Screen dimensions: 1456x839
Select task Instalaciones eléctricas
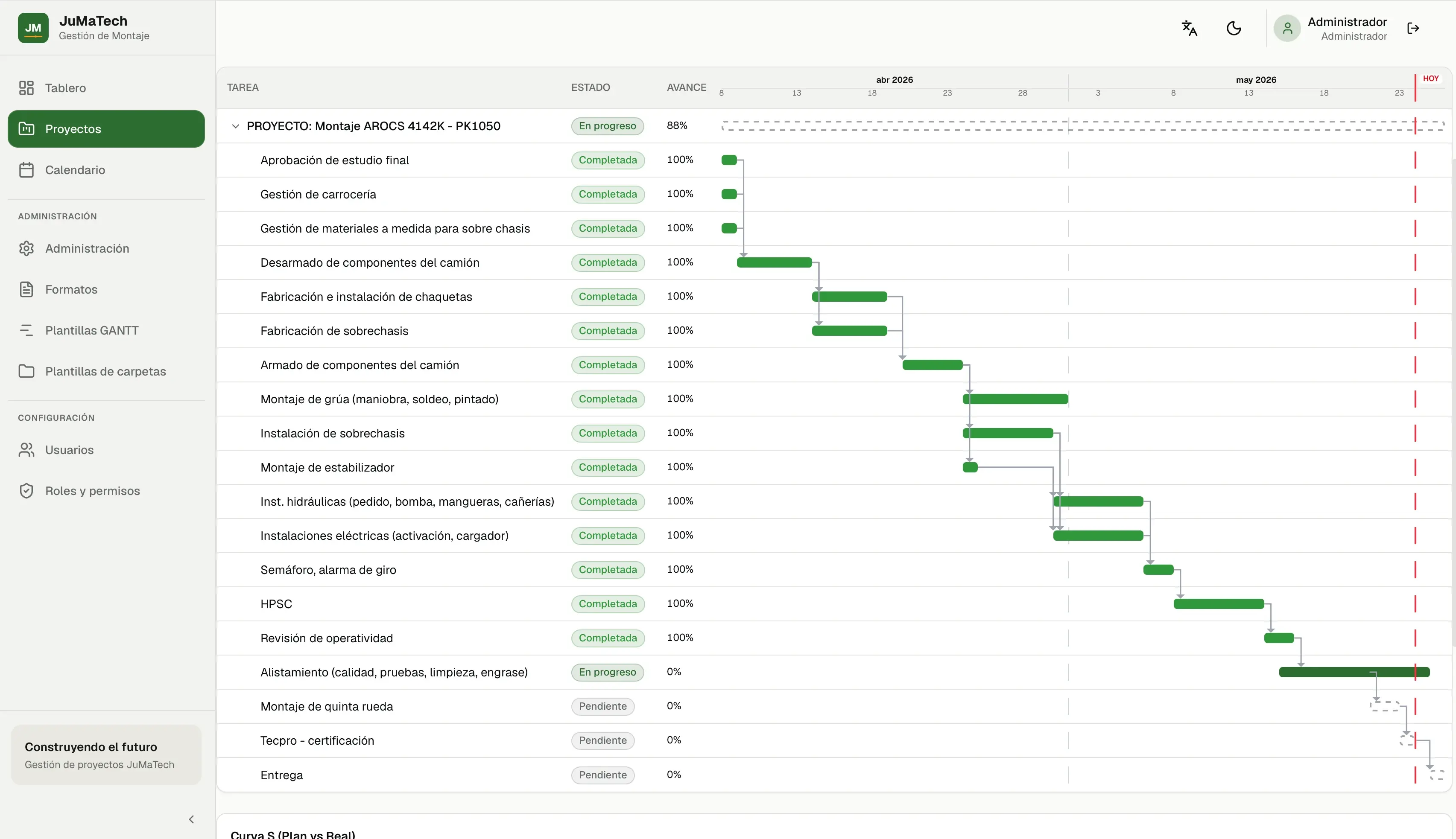tap(384, 535)
